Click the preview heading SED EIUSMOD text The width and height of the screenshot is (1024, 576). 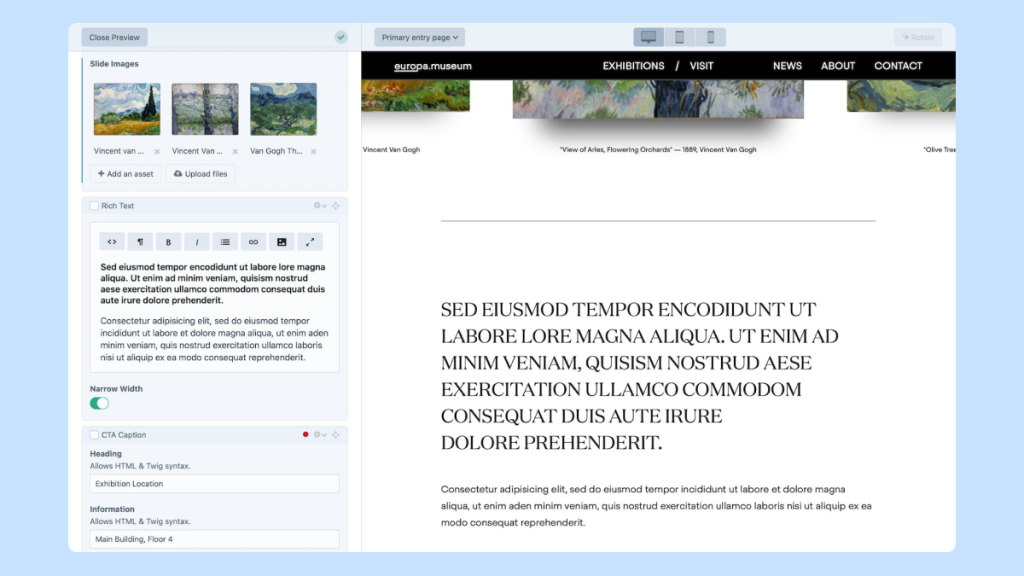(639, 376)
